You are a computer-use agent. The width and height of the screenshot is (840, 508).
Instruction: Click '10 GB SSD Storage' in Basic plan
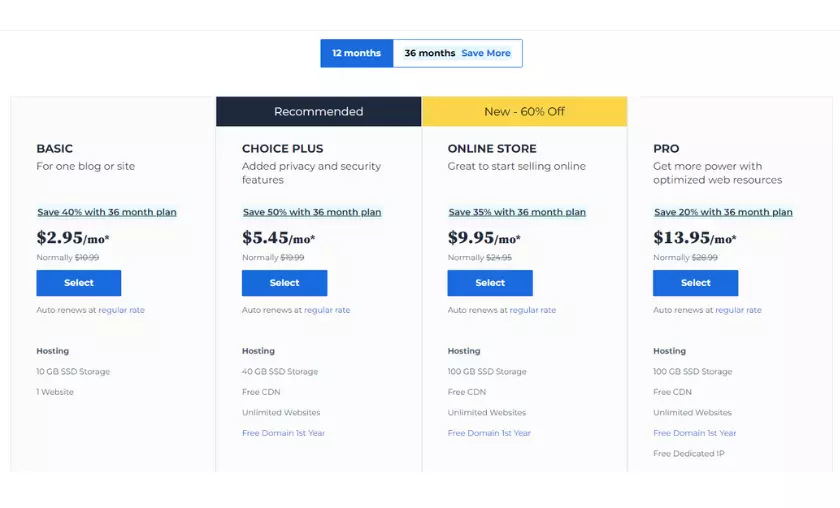coord(73,371)
